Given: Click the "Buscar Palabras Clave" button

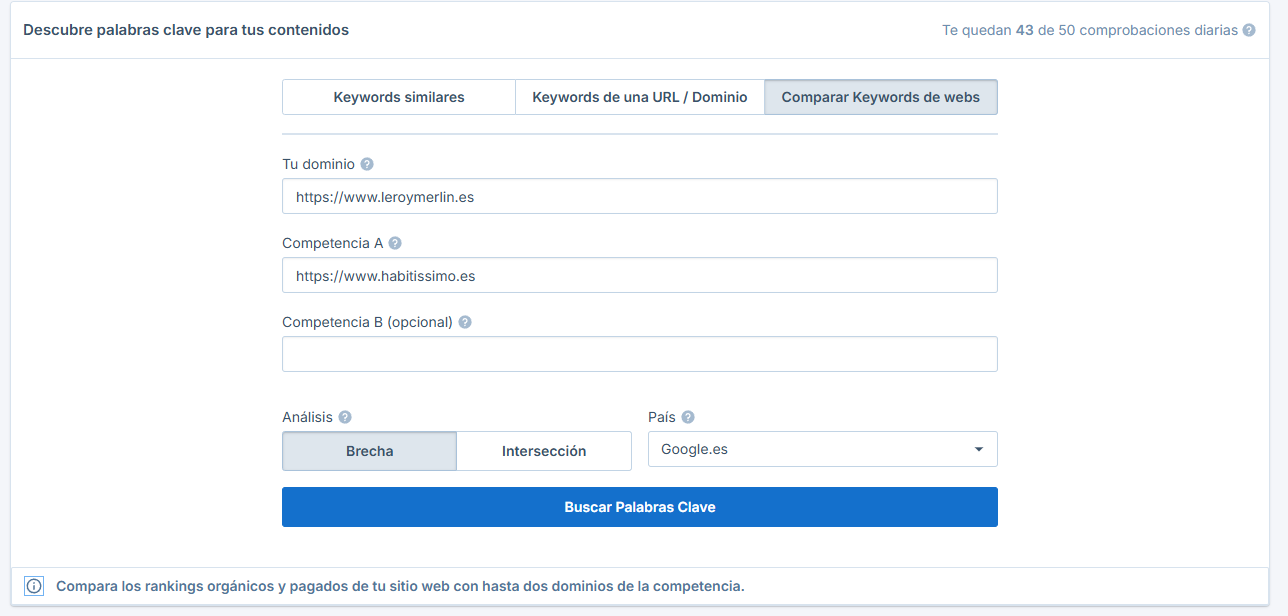Looking at the screenshot, I should tap(639, 507).
